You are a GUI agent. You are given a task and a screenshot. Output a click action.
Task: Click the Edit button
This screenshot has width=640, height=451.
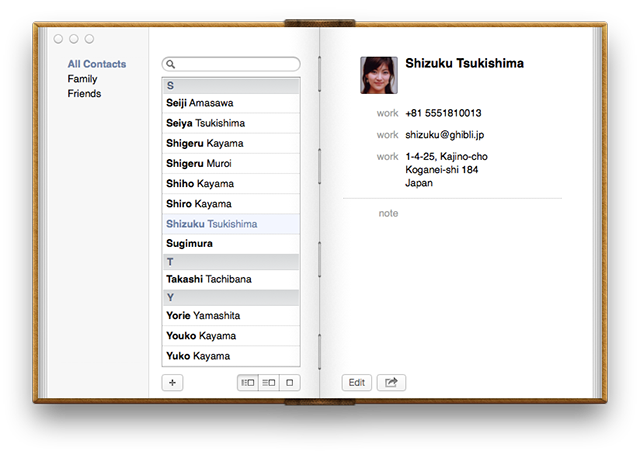click(x=356, y=382)
